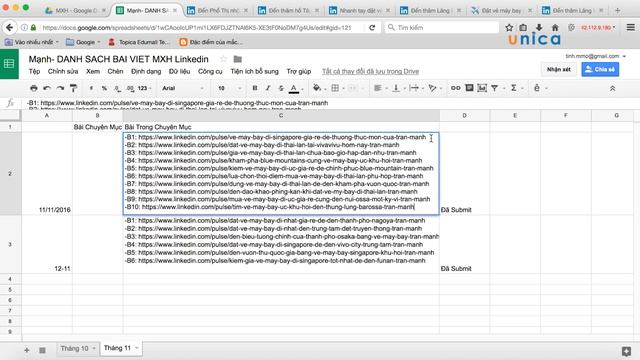
Task: Open the Công cụ menu
Action: click(x=210, y=71)
